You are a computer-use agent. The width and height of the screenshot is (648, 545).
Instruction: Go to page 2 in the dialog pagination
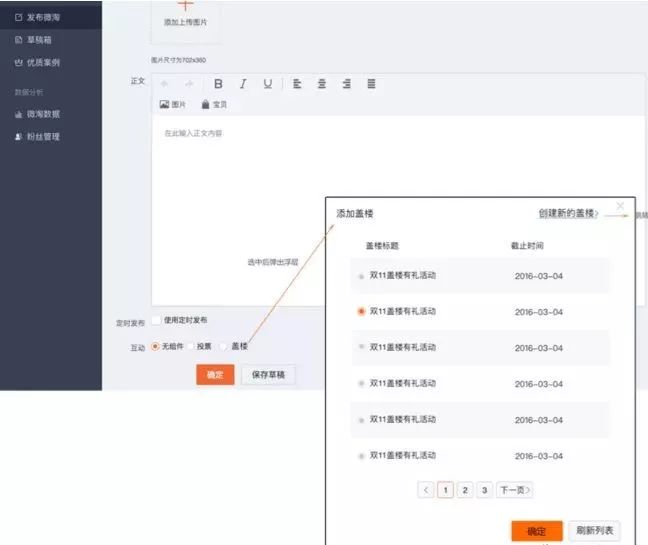tap(465, 490)
